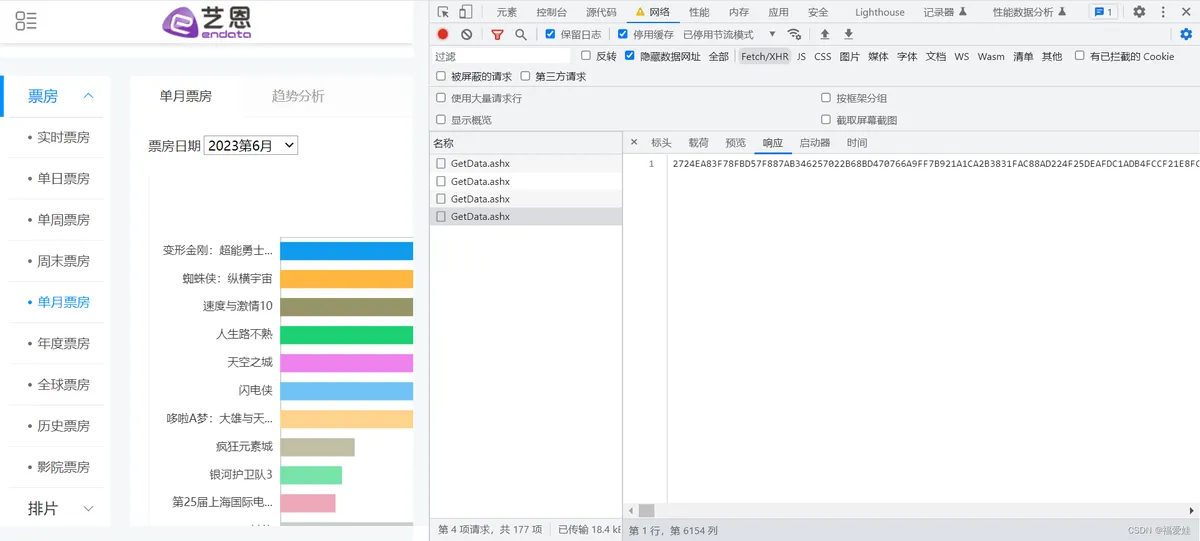
Task: Enable 使用大量请求行
Action: pos(441,98)
